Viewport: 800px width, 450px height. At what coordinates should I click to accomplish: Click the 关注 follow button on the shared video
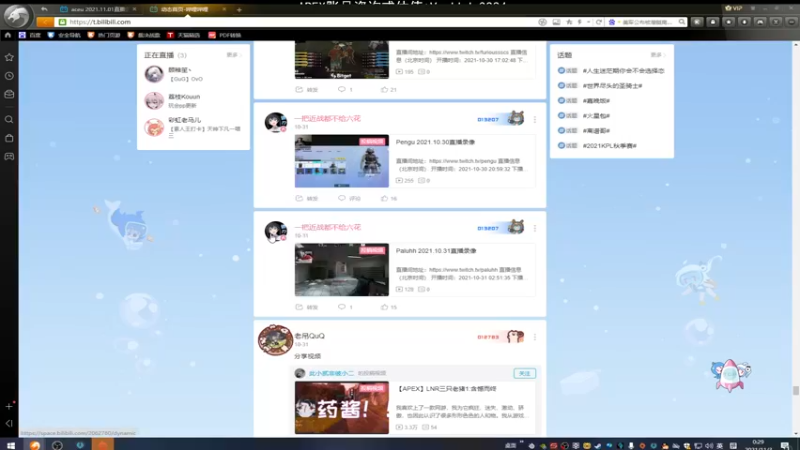(x=524, y=373)
